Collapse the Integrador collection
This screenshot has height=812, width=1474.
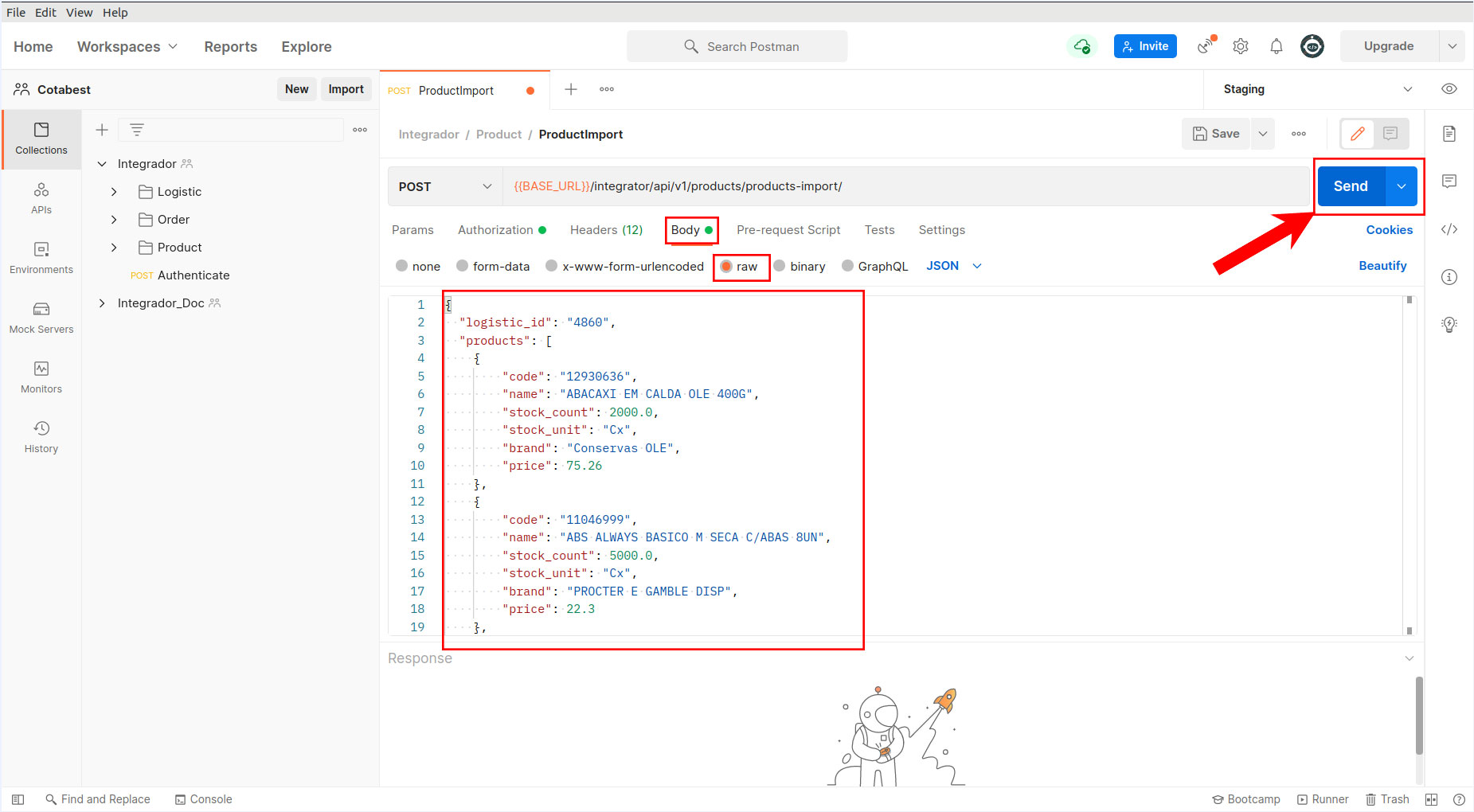pos(102,164)
